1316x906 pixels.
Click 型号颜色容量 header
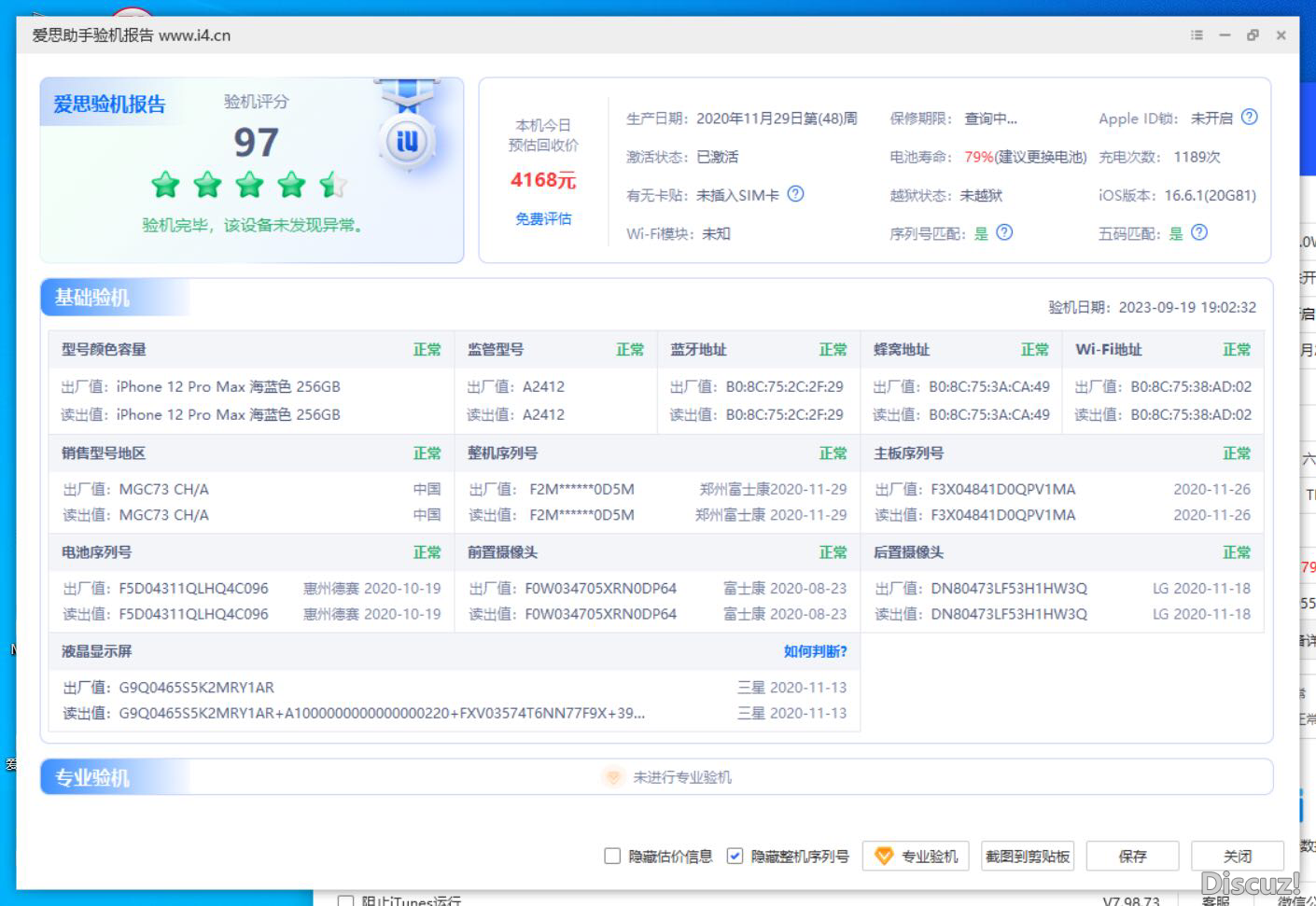(104, 349)
